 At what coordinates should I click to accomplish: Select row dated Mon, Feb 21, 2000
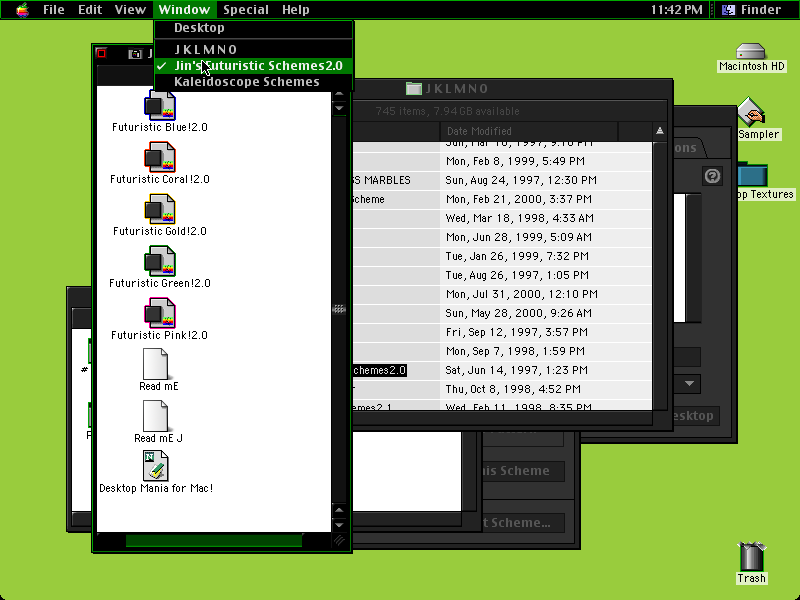[502, 199]
